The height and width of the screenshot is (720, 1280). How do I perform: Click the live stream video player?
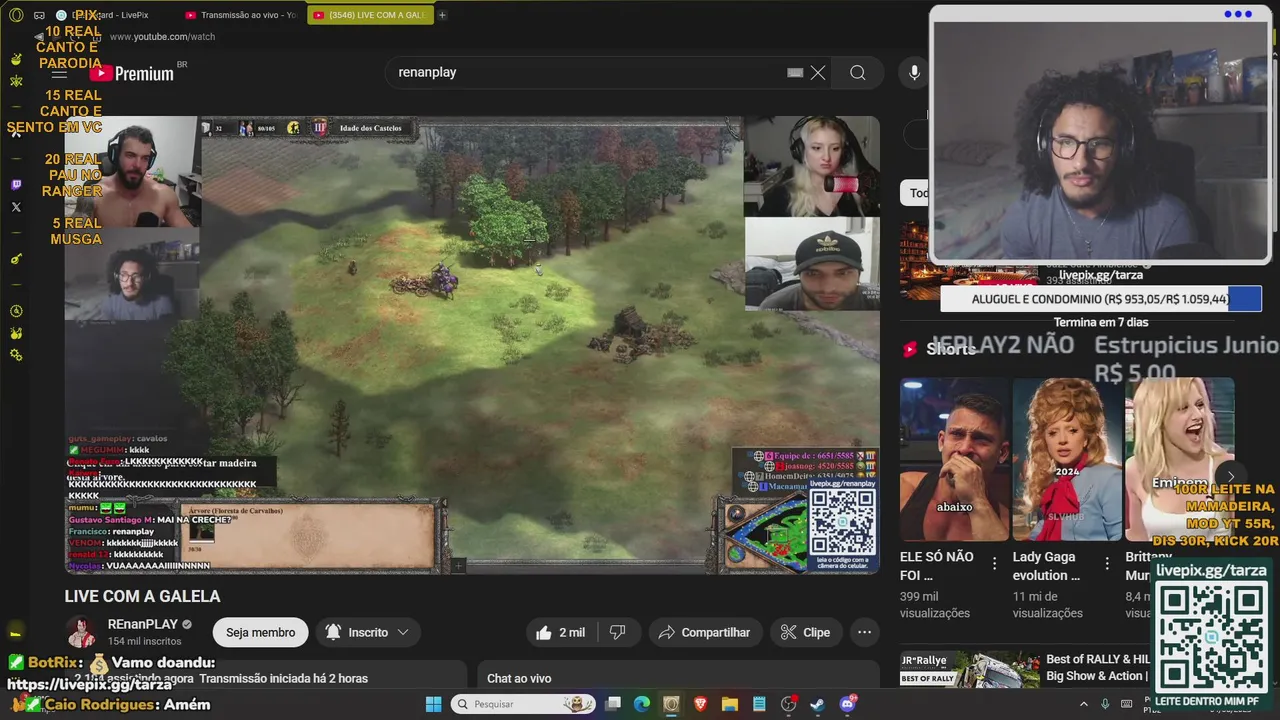[472, 345]
